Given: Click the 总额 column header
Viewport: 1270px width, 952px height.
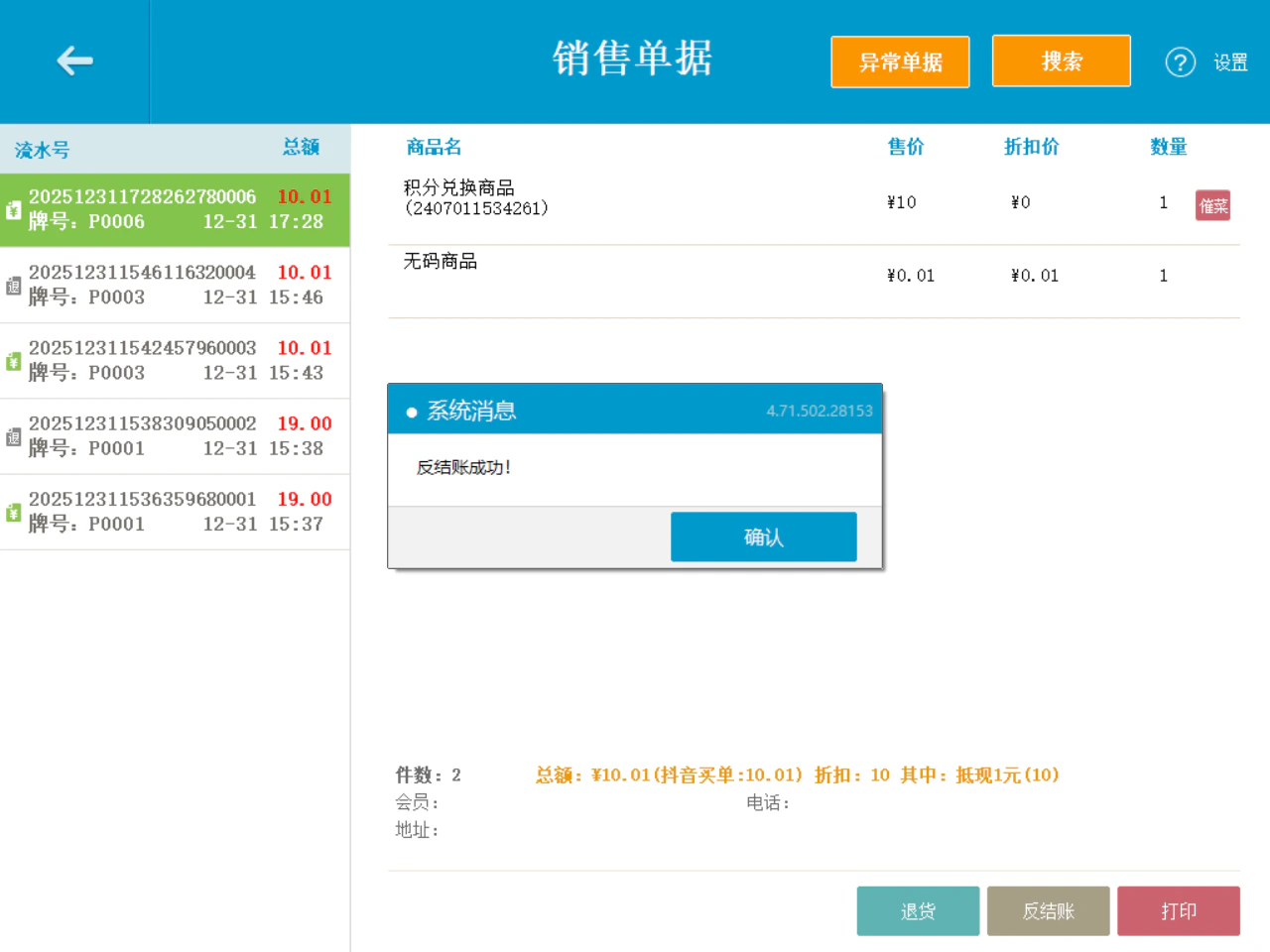Looking at the screenshot, I should (x=301, y=147).
